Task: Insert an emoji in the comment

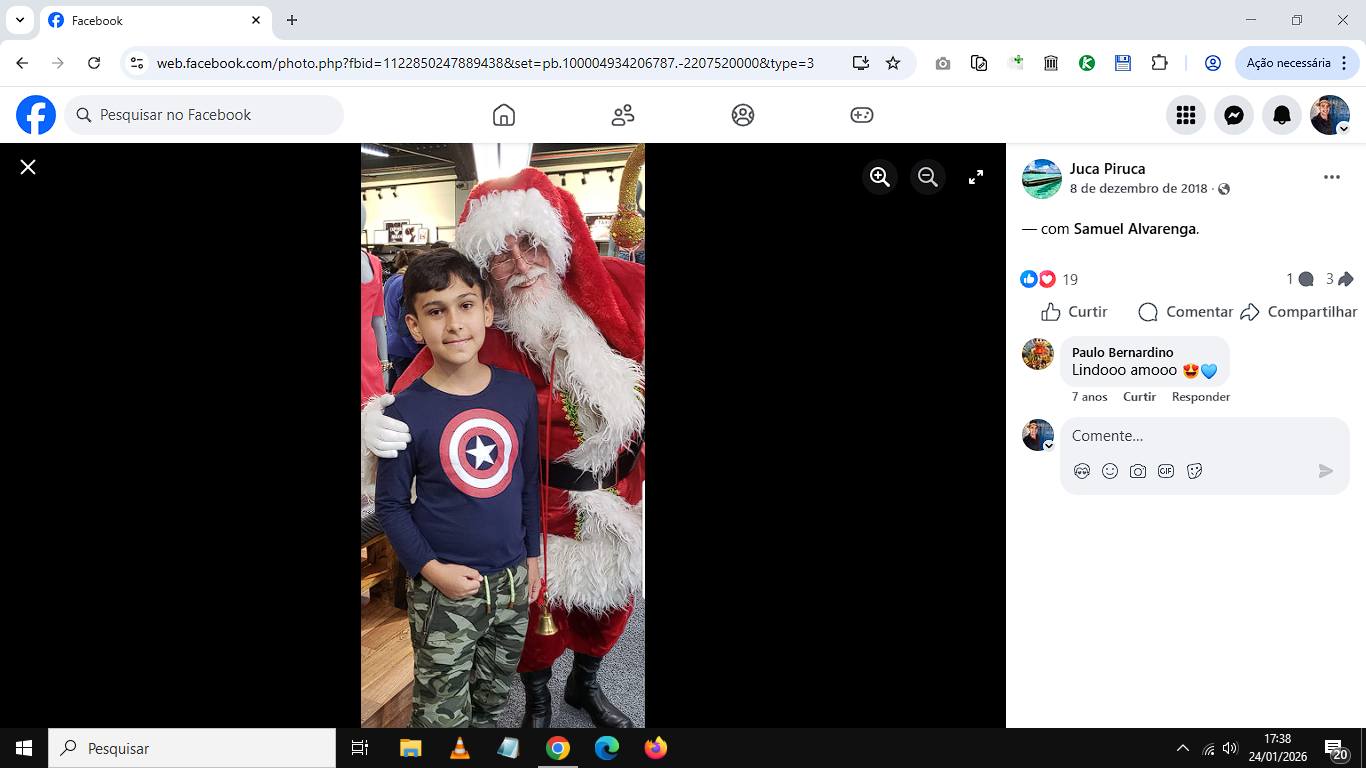Action: [1110, 471]
